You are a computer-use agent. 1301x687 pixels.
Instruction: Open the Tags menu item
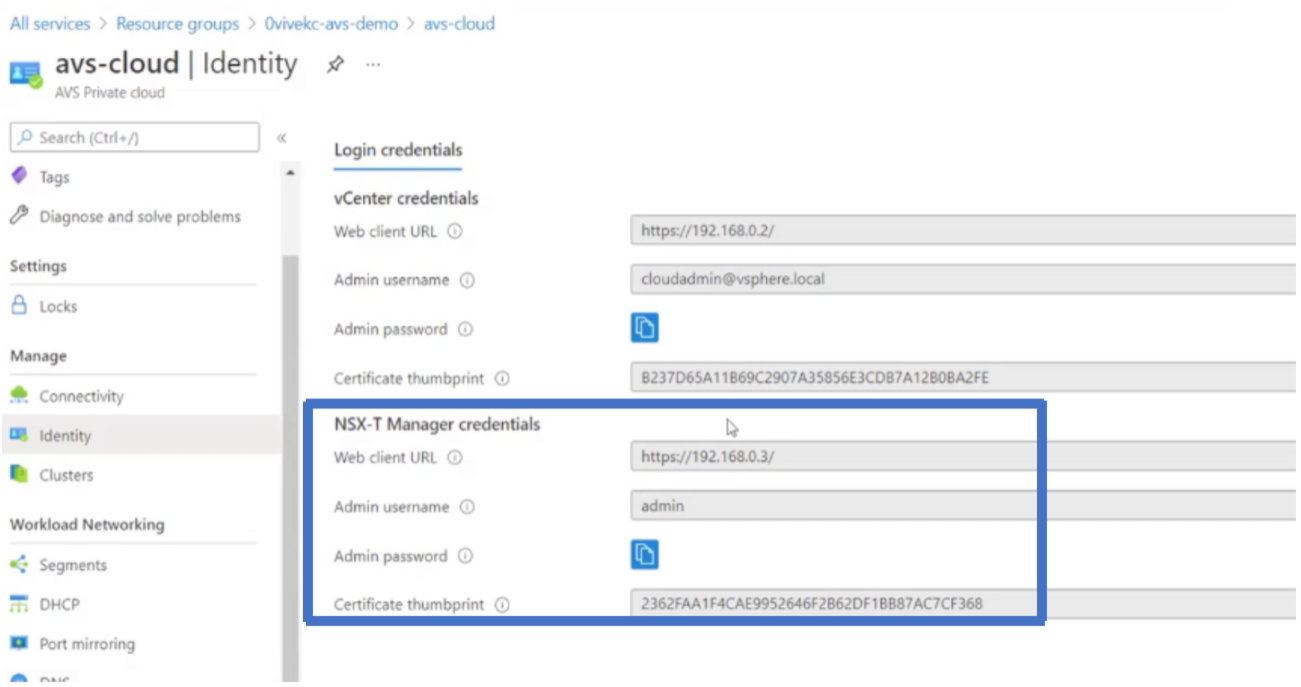coord(54,177)
